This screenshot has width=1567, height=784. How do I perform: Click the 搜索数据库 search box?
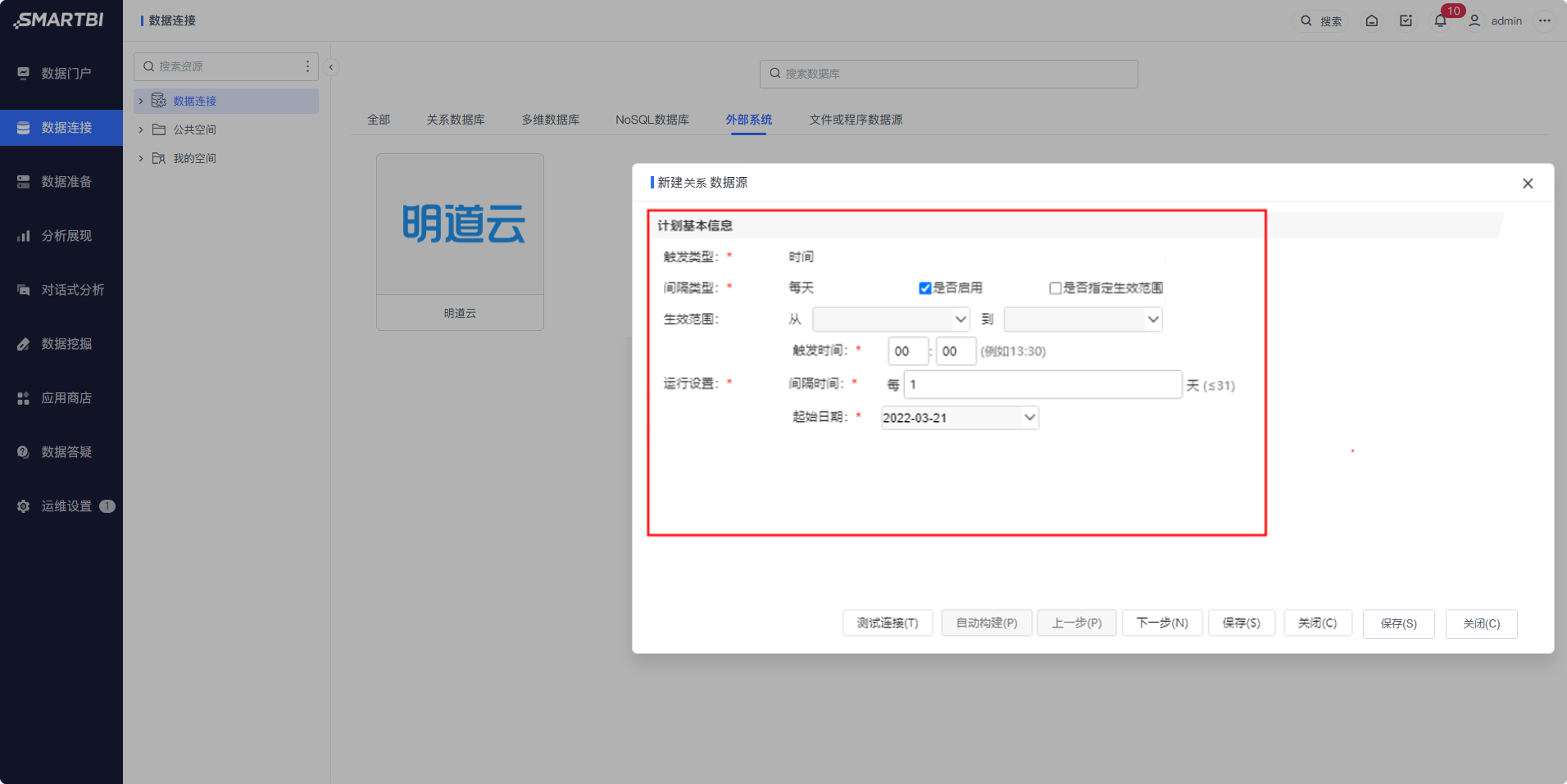[949, 74]
